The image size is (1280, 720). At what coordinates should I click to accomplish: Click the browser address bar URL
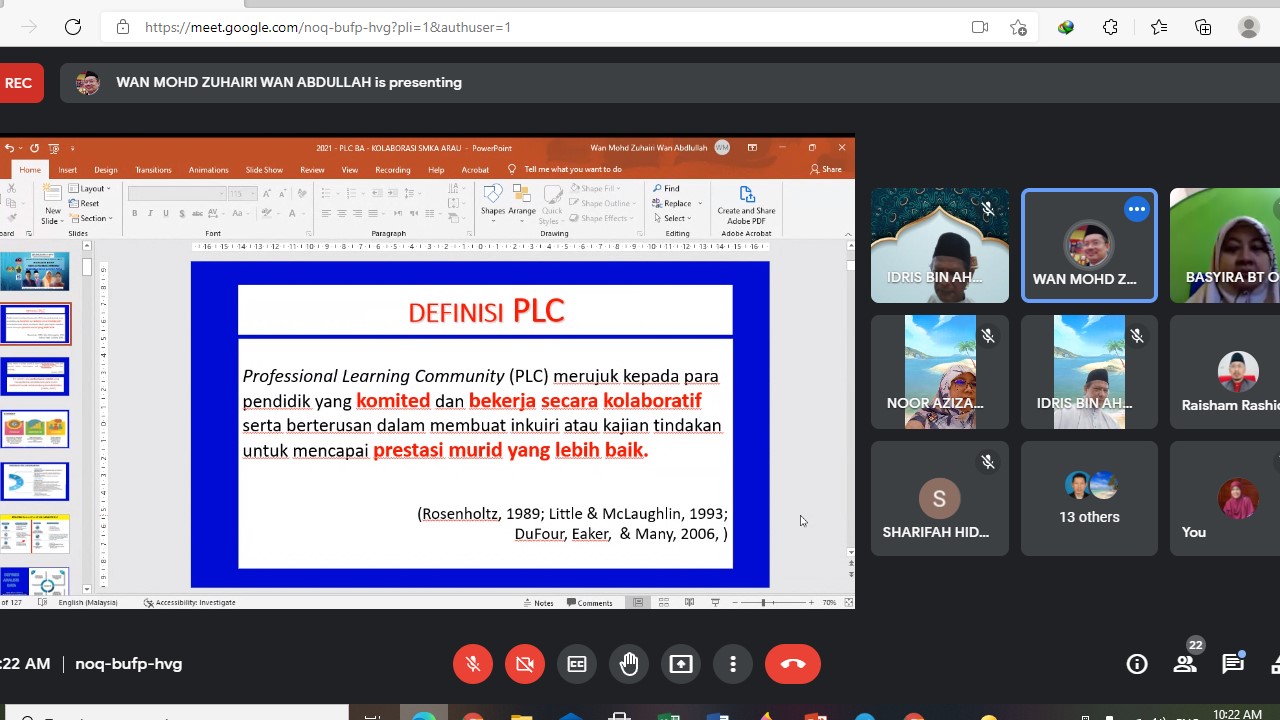tap(328, 27)
